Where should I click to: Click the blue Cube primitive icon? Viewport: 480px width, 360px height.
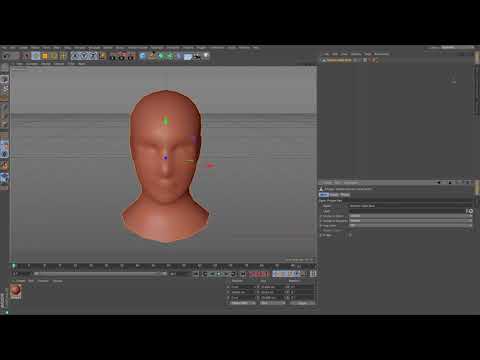pyautogui.click(x=142, y=56)
